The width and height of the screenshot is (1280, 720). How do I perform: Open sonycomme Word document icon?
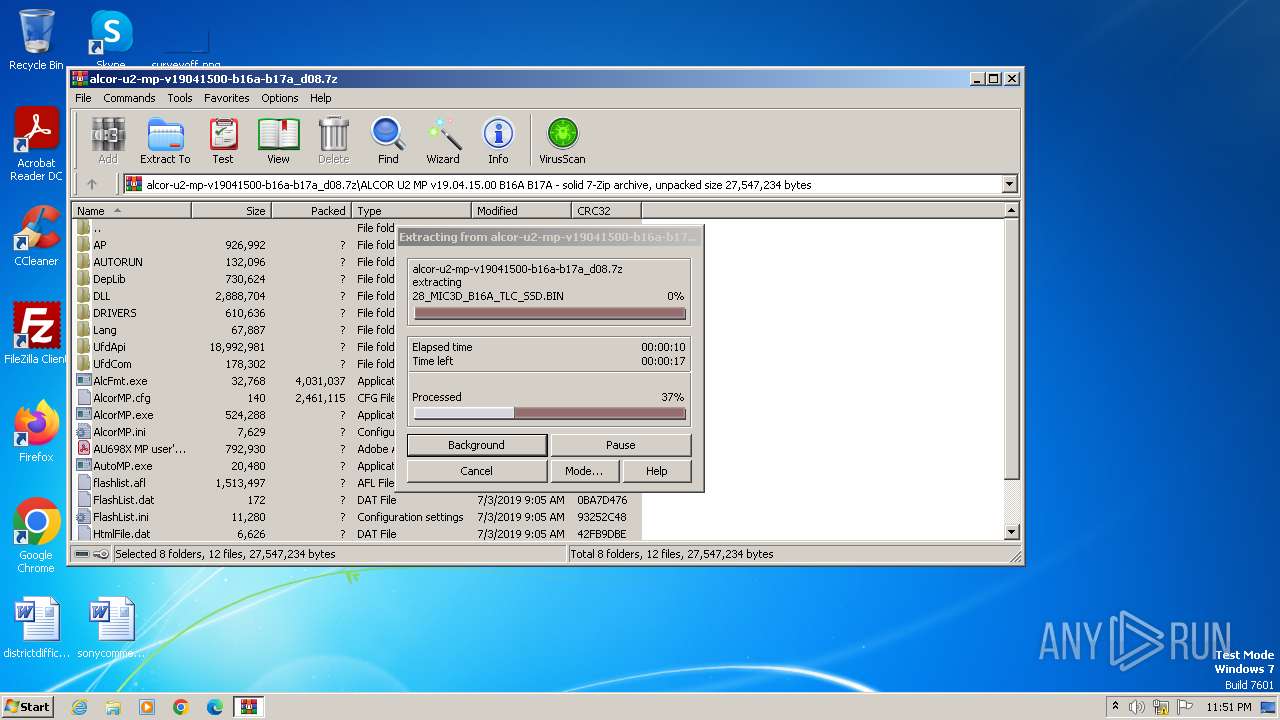pos(111,629)
